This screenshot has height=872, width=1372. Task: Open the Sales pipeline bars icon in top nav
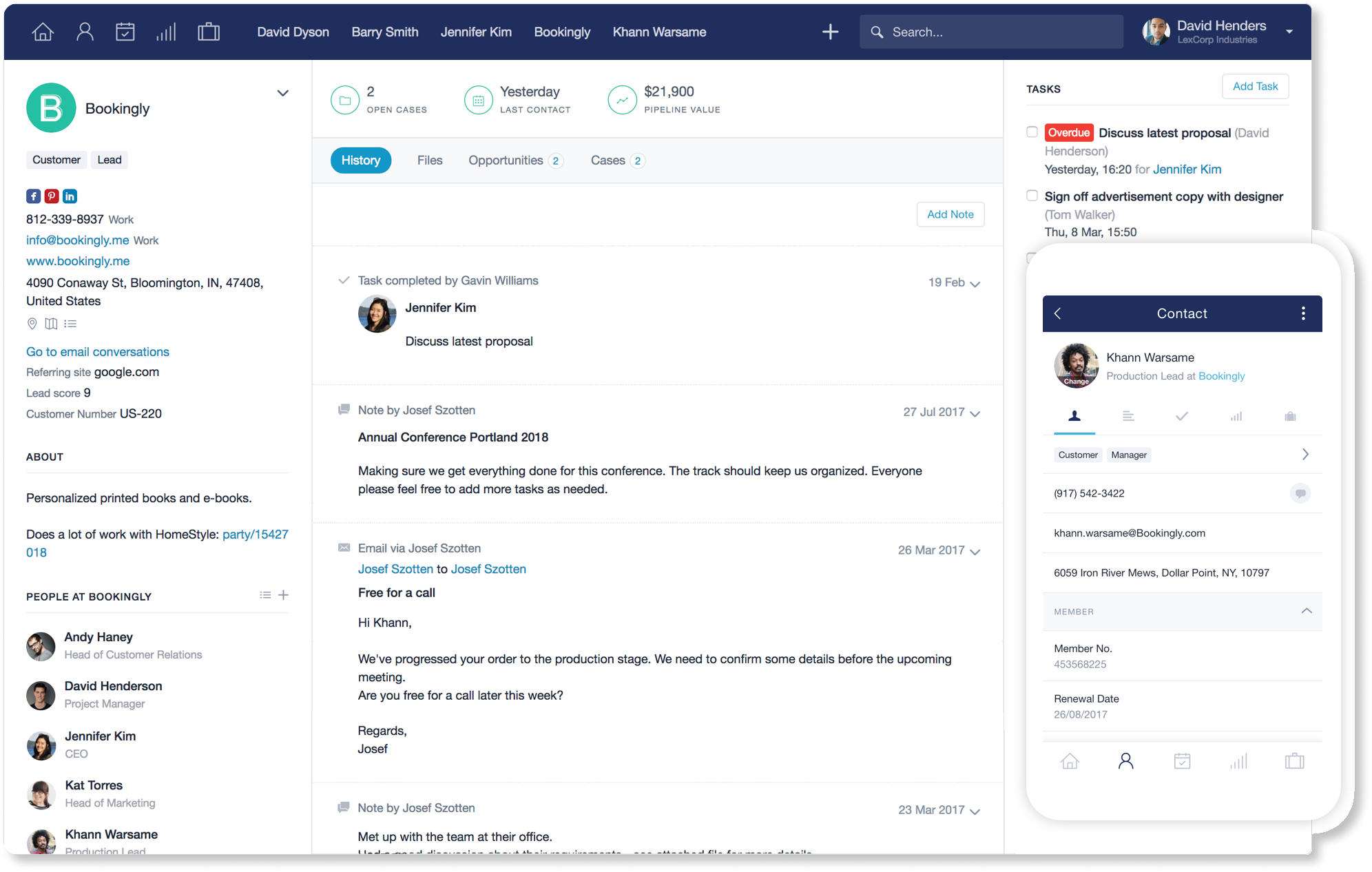click(166, 32)
